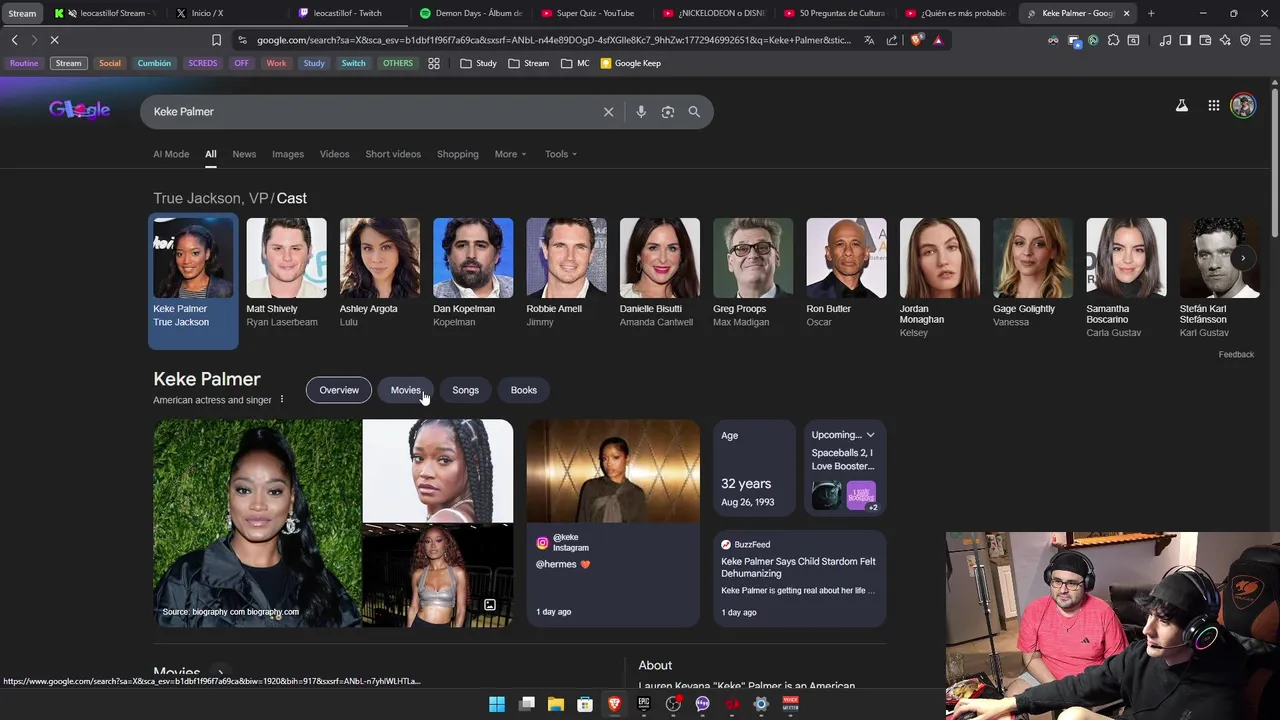This screenshot has height=720, width=1280.
Task: Open Brave Leo AI sparkle icon
Action: pos(1225,40)
